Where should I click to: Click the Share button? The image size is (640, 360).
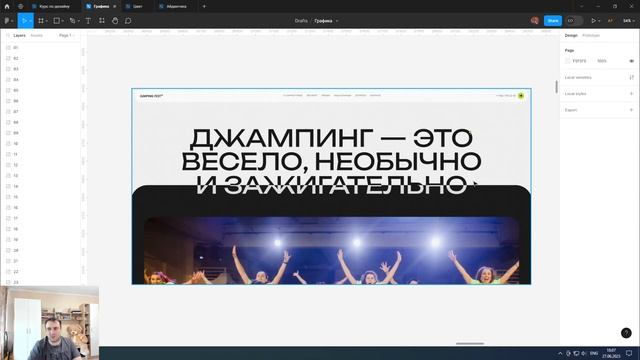(x=553, y=20)
